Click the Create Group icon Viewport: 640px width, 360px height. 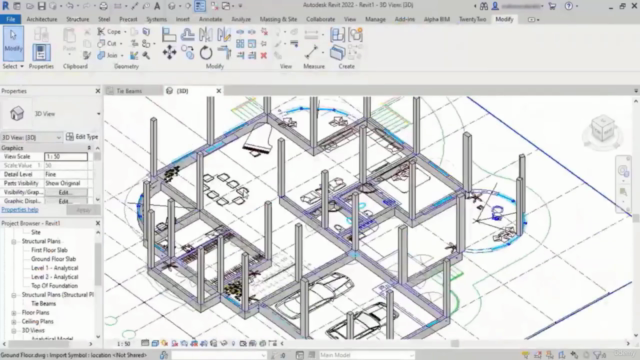point(356,35)
